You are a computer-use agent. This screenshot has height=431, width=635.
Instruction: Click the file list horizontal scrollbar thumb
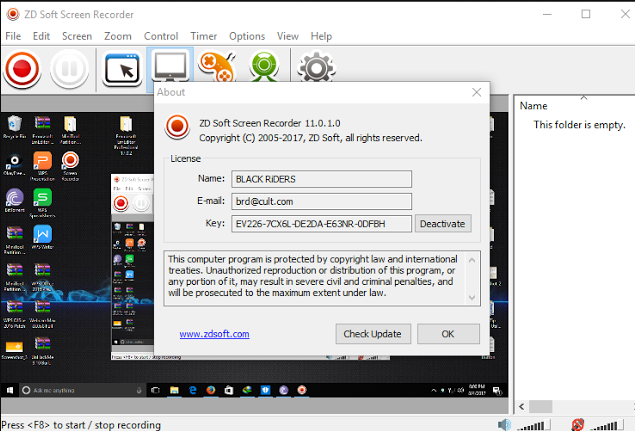click(x=540, y=406)
